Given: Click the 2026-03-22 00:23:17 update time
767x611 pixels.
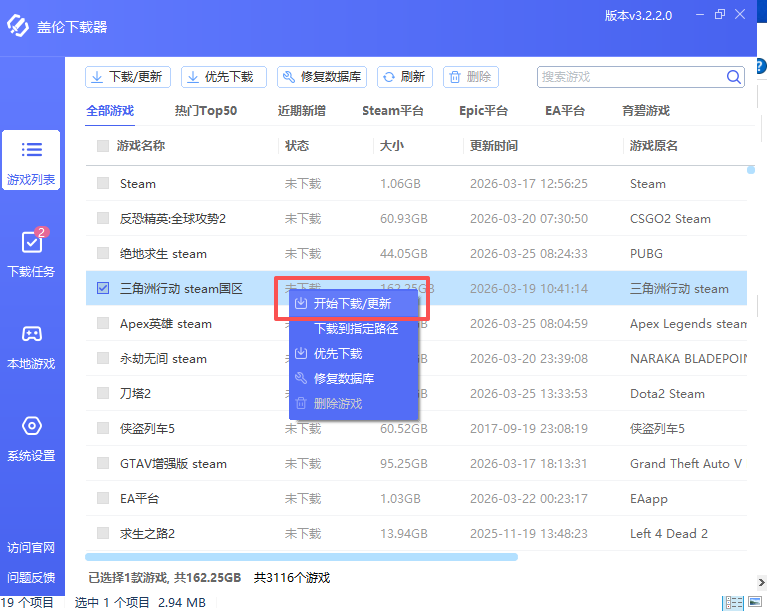Looking at the screenshot, I should click(528, 499).
